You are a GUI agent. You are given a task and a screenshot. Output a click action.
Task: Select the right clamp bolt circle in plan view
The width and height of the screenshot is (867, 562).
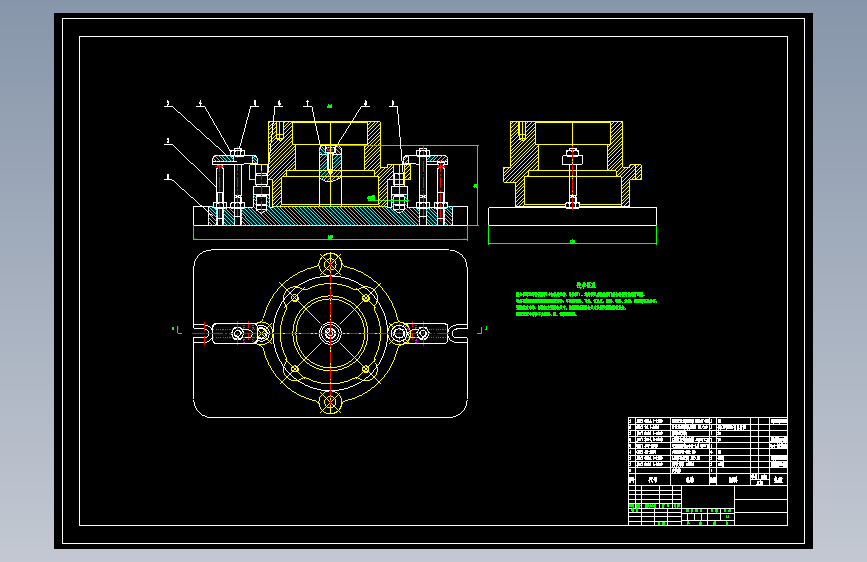coord(423,334)
